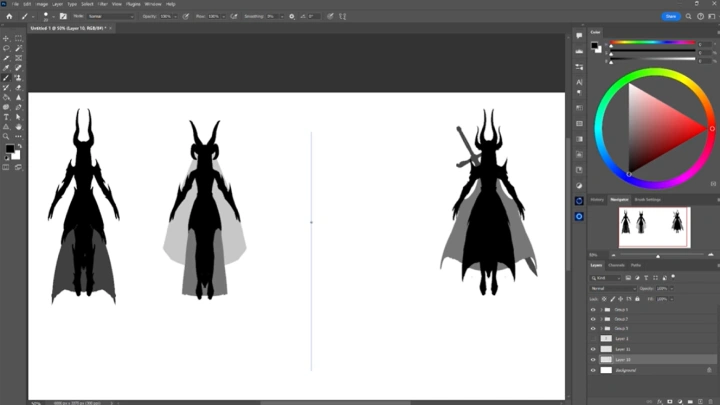Click the add layer style fx icon

[x=659, y=401]
